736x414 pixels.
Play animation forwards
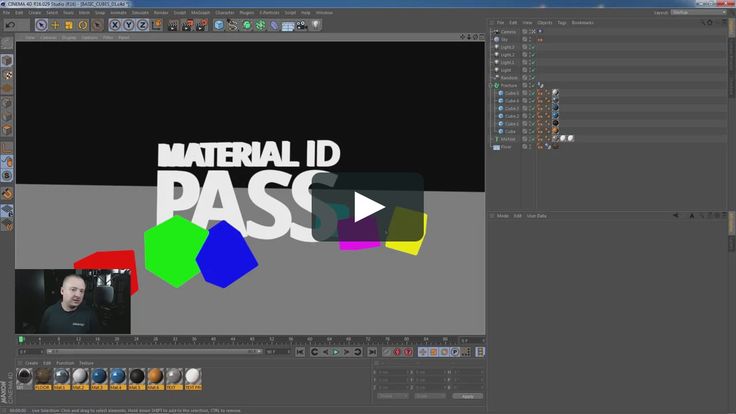[336, 352]
